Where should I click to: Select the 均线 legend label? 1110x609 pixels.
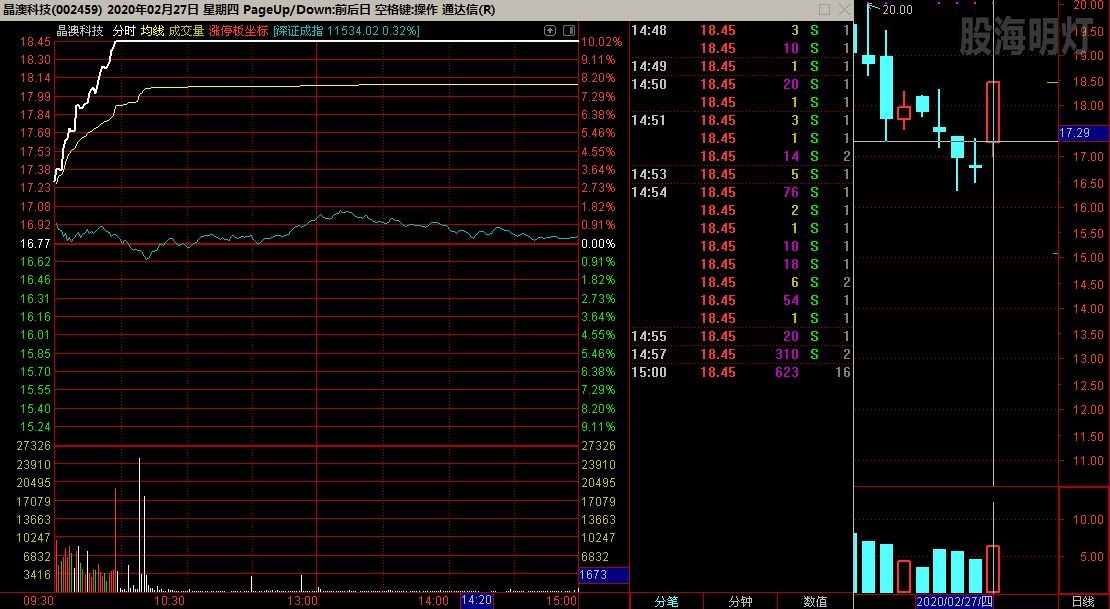[152, 30]
